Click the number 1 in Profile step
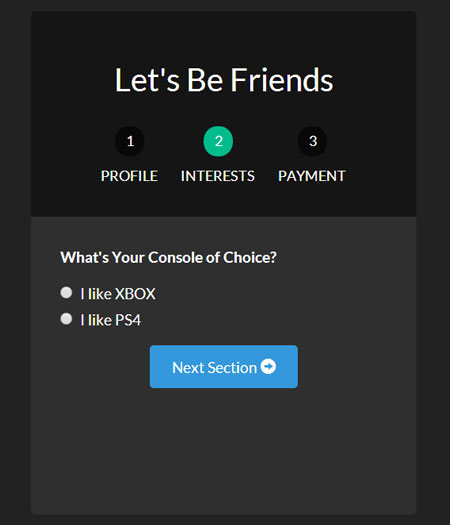Image resolution: width=450 pixels, height=525 pixels. (131, 141)
